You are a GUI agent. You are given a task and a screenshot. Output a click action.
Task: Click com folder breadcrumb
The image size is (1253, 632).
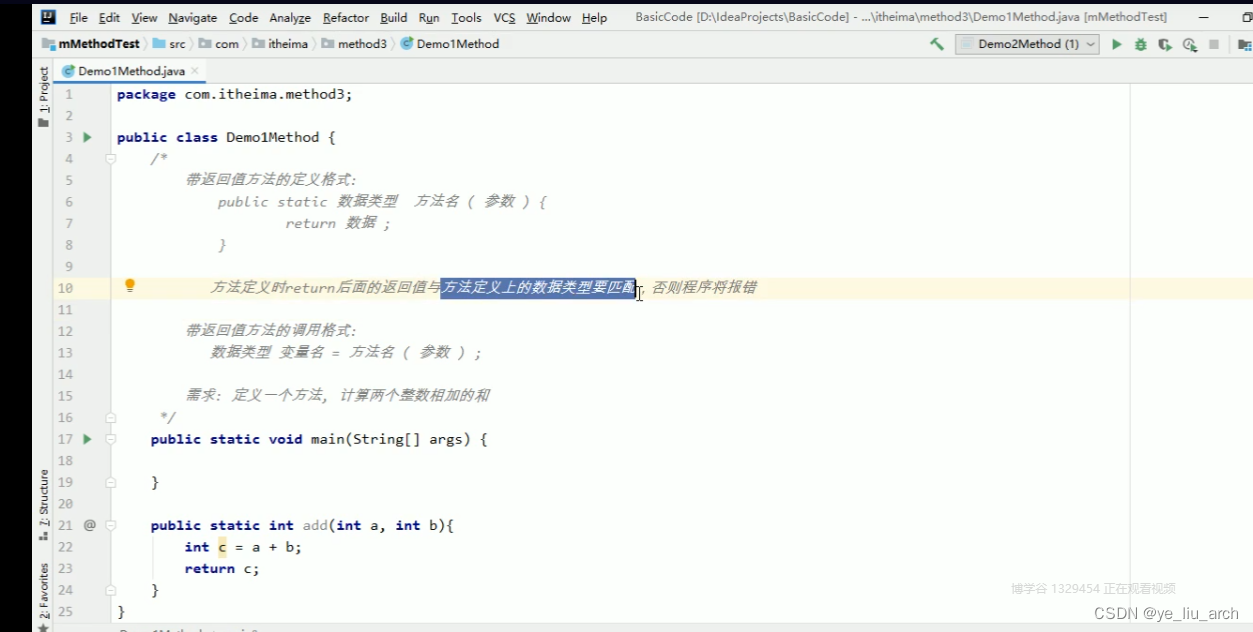coord(219,44)
